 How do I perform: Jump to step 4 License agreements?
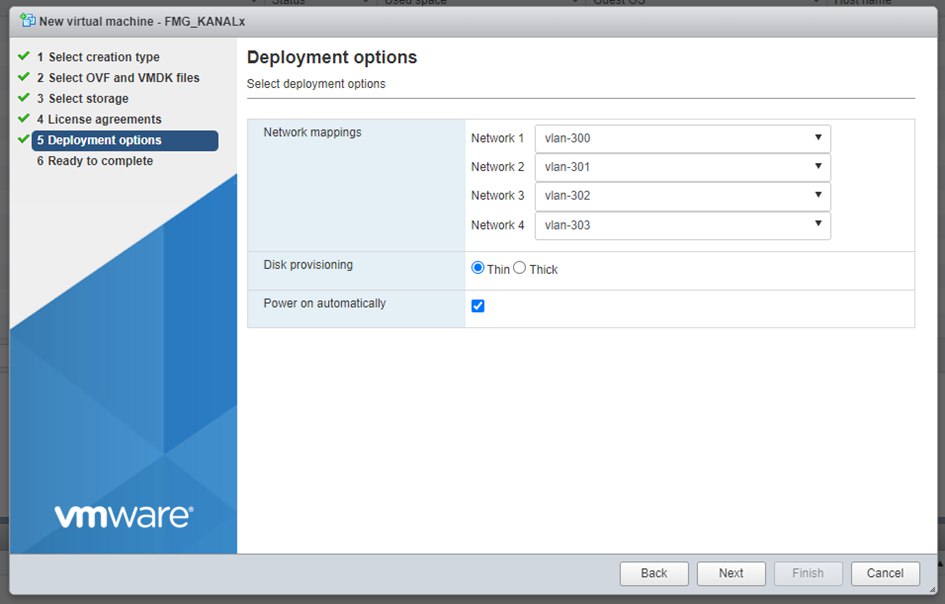(104, 120)
